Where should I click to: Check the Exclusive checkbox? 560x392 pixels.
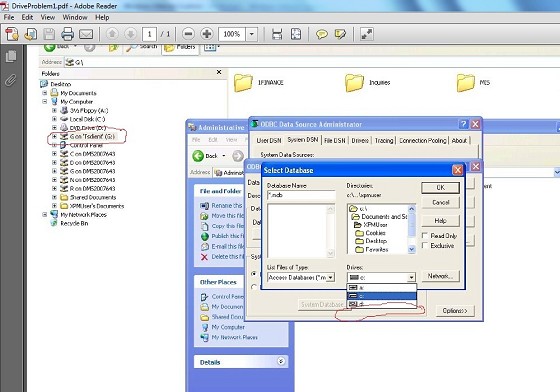coord(425,246)
